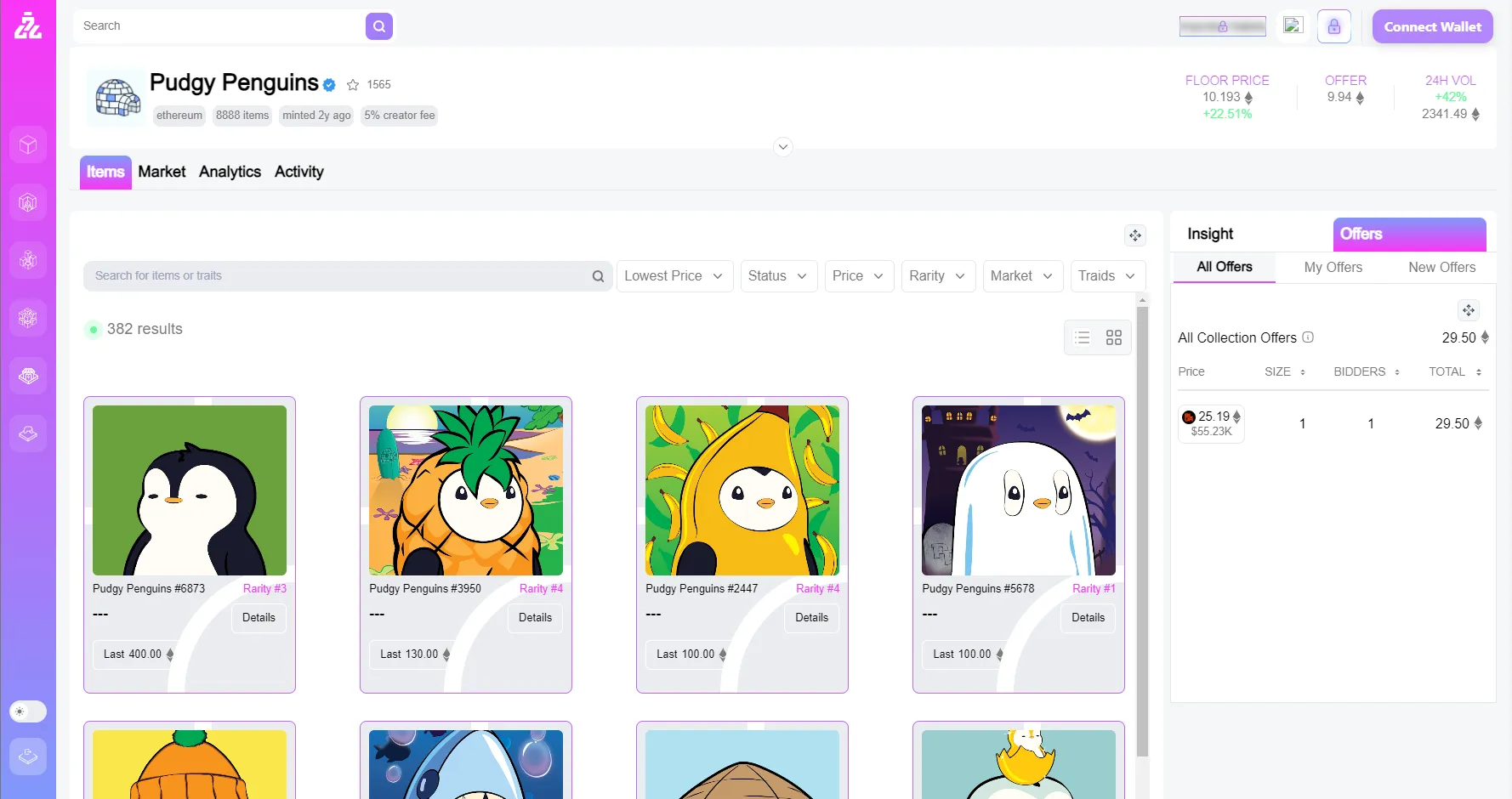Viewport: 1512px width, 799px height.
Task: Click the '8888 items' tag
Action: (x=242, y=116)
